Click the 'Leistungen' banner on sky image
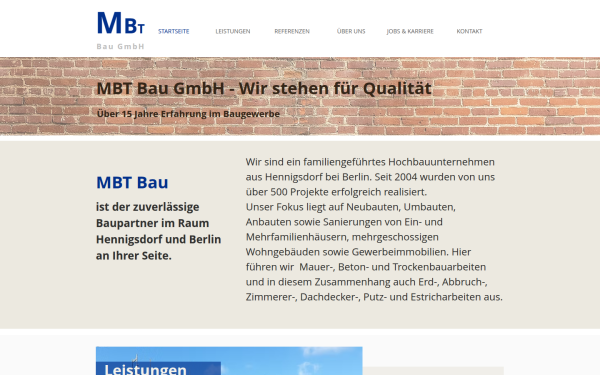 158,368
